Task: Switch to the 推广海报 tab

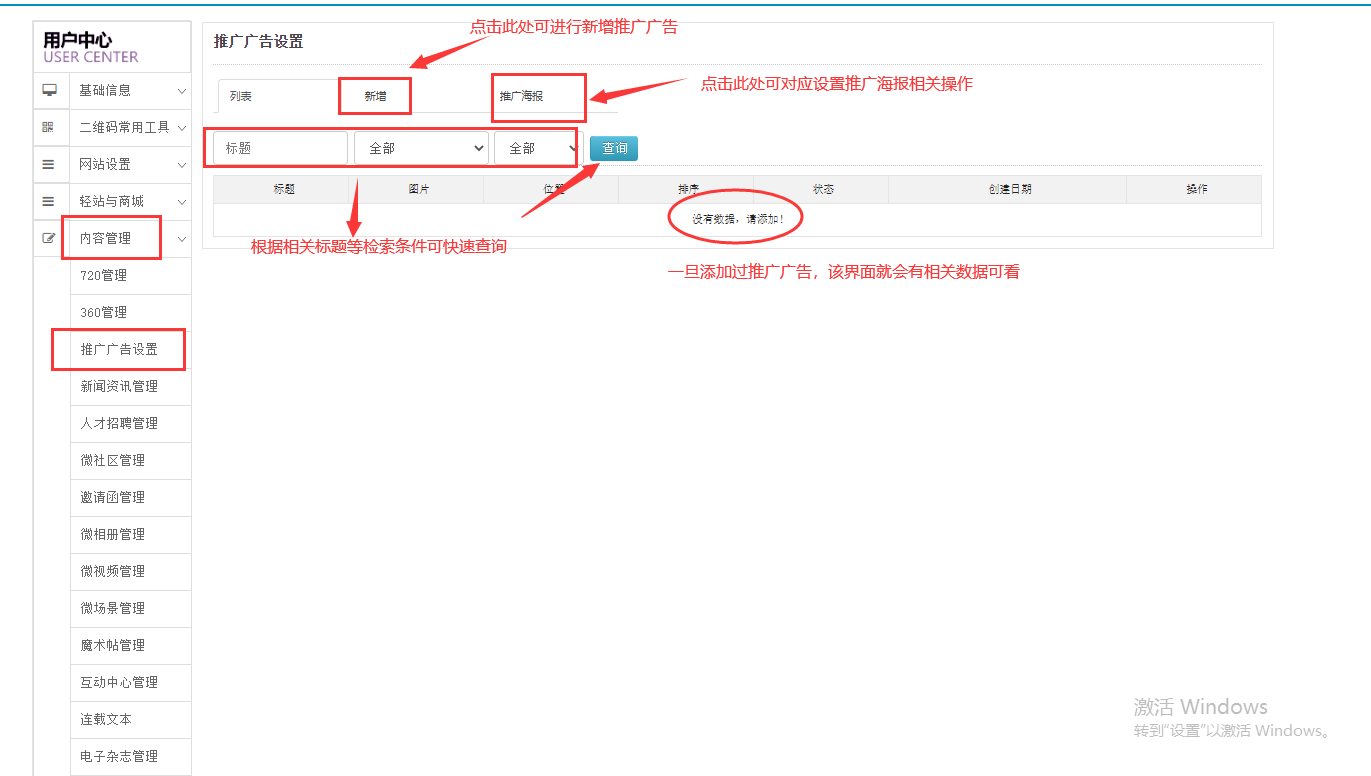Action: (521, 97)
